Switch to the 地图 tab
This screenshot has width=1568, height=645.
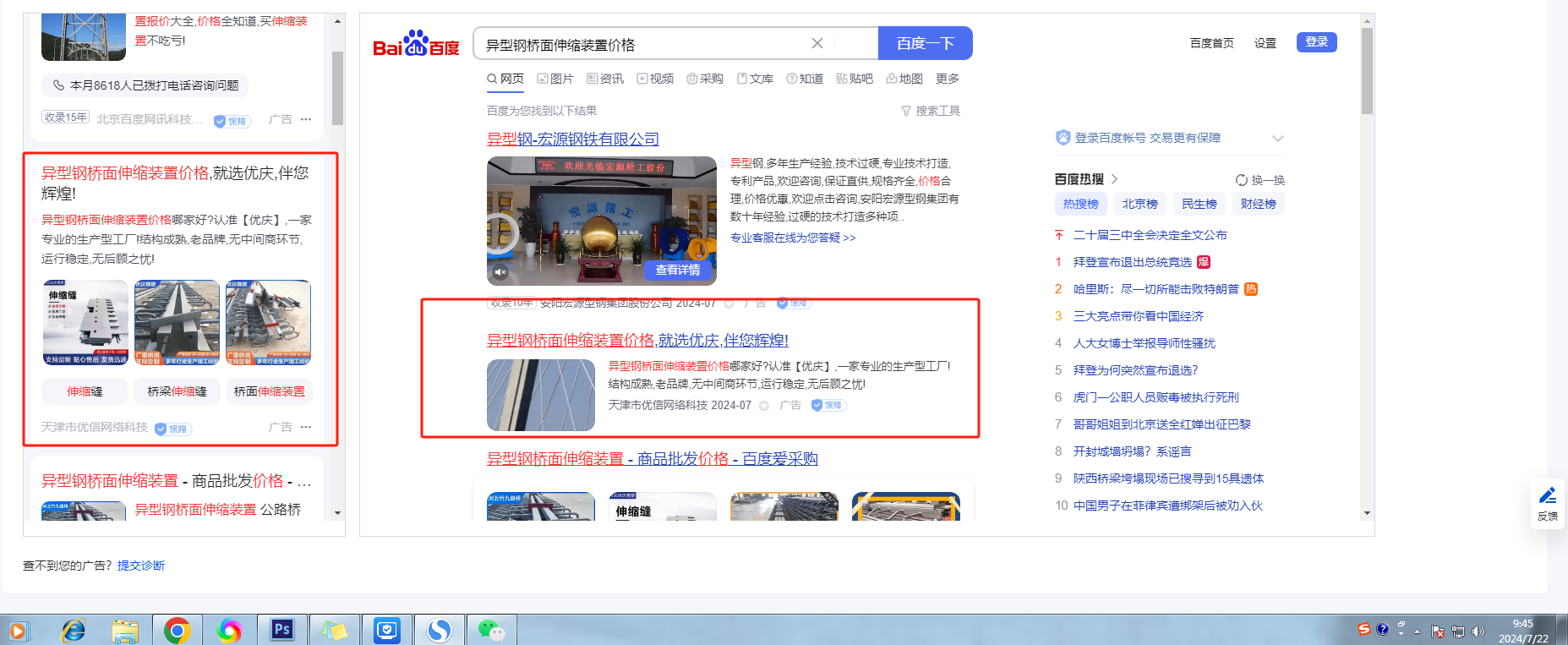904,79
